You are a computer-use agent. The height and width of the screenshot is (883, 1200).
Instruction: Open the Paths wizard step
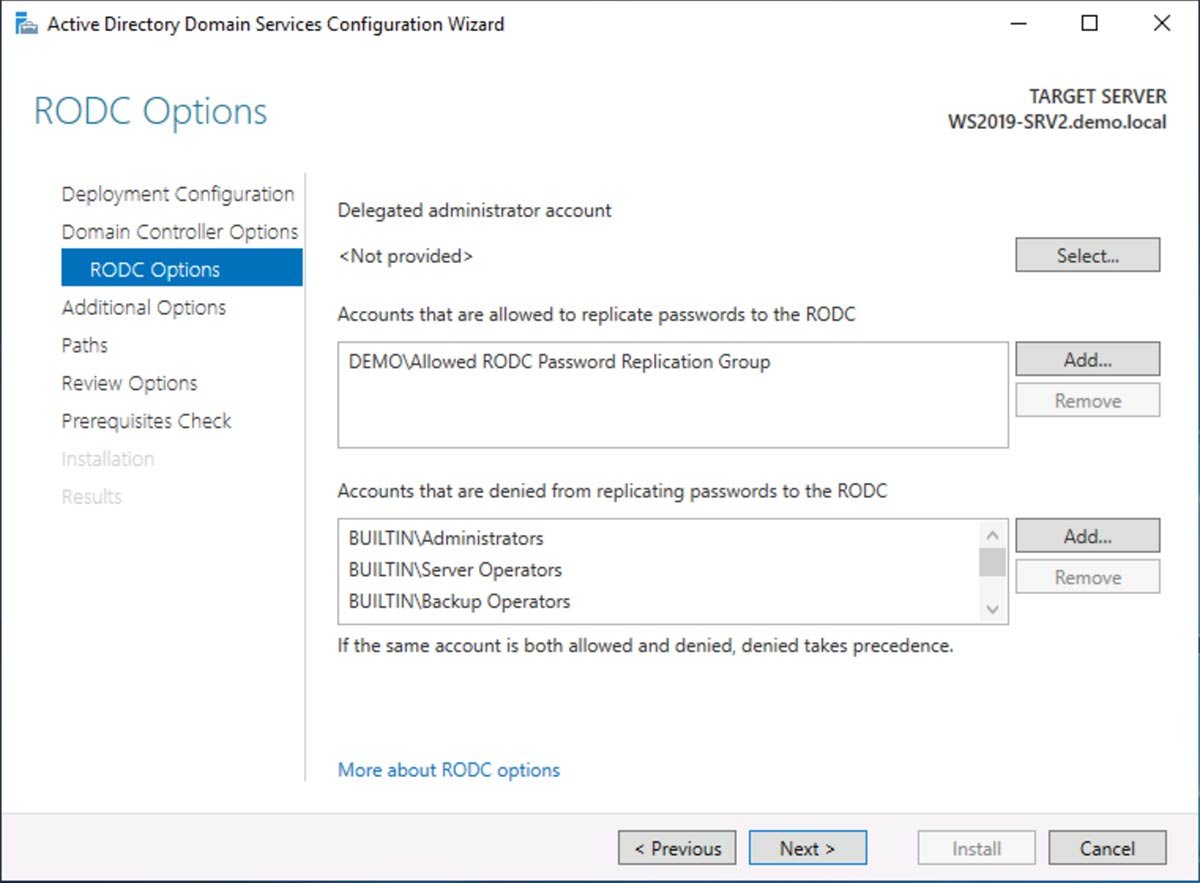tap(85, 346)
